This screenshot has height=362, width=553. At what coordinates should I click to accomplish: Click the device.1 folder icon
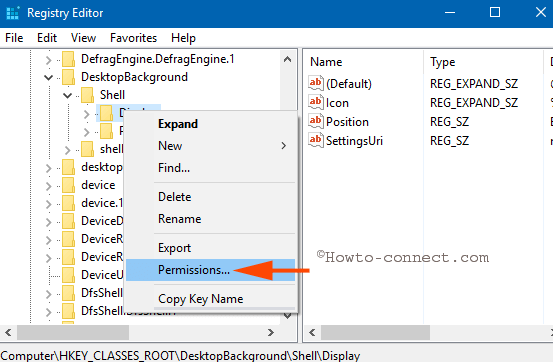coord(68,203)
